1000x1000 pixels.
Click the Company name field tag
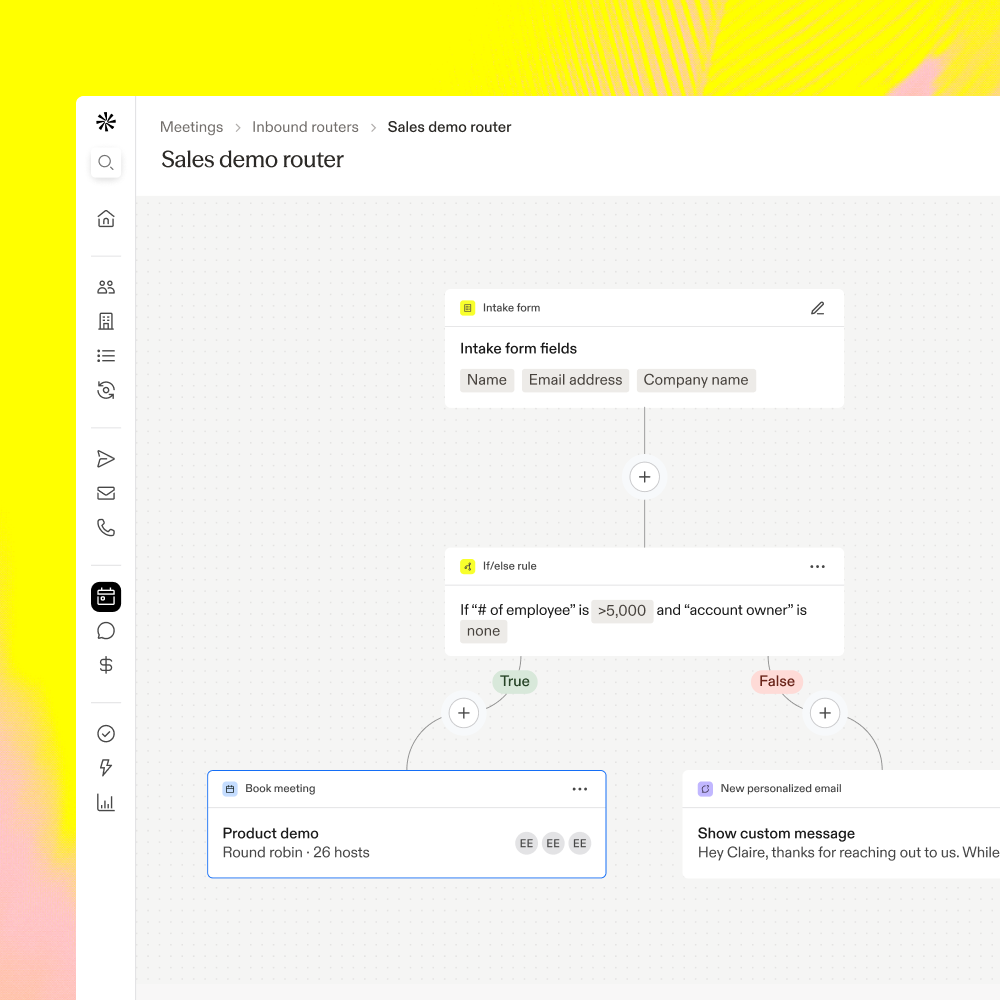696,380
